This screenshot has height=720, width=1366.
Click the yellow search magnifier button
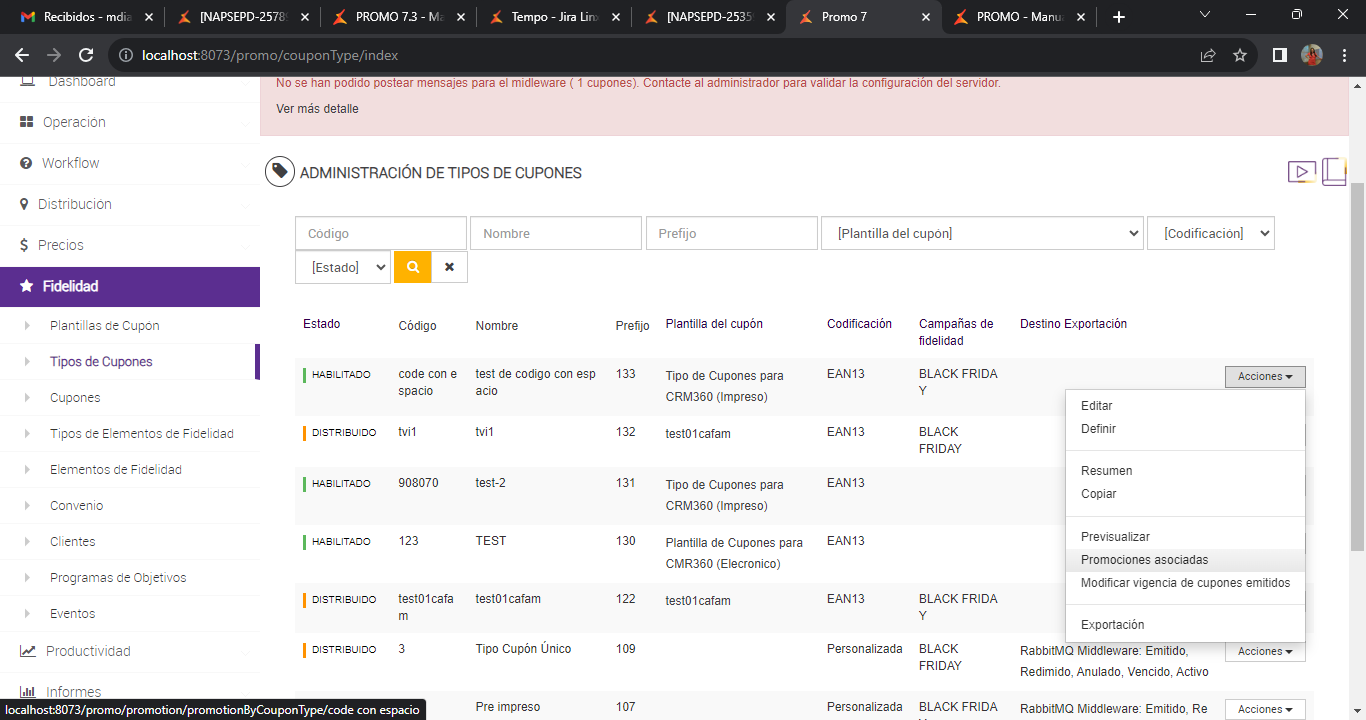pos(412,267)
